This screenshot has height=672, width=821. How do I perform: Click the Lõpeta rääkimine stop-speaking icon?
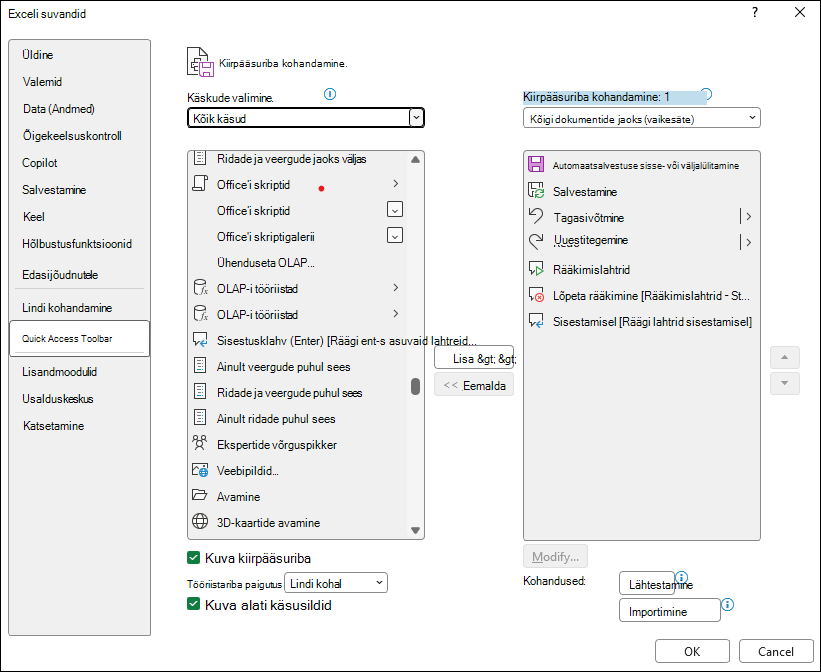536,295
